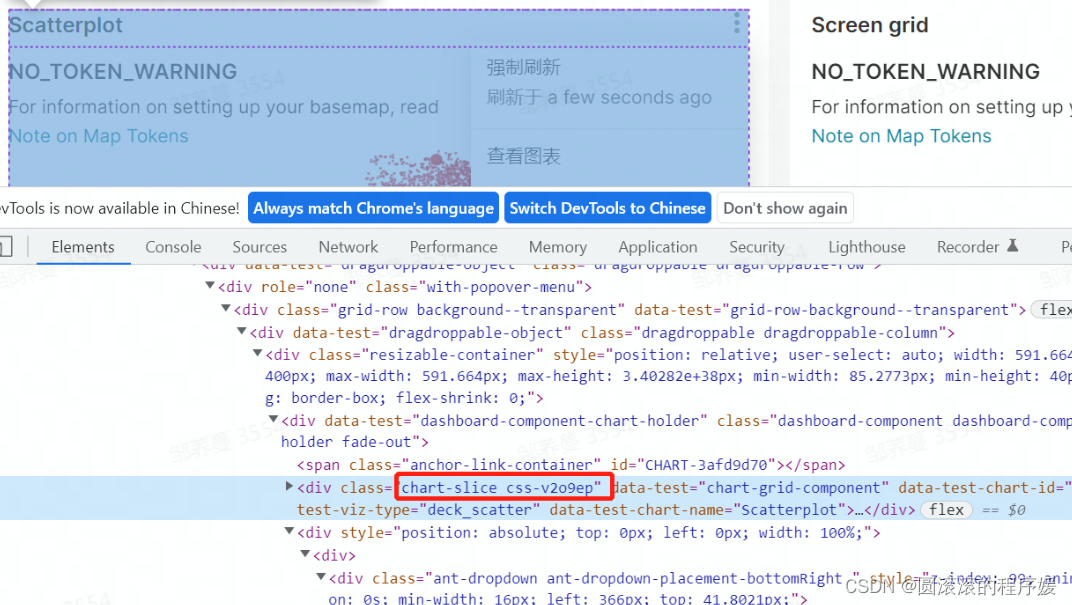
Task: Dismiss with Don't show again
Action: tap(785, 208)
